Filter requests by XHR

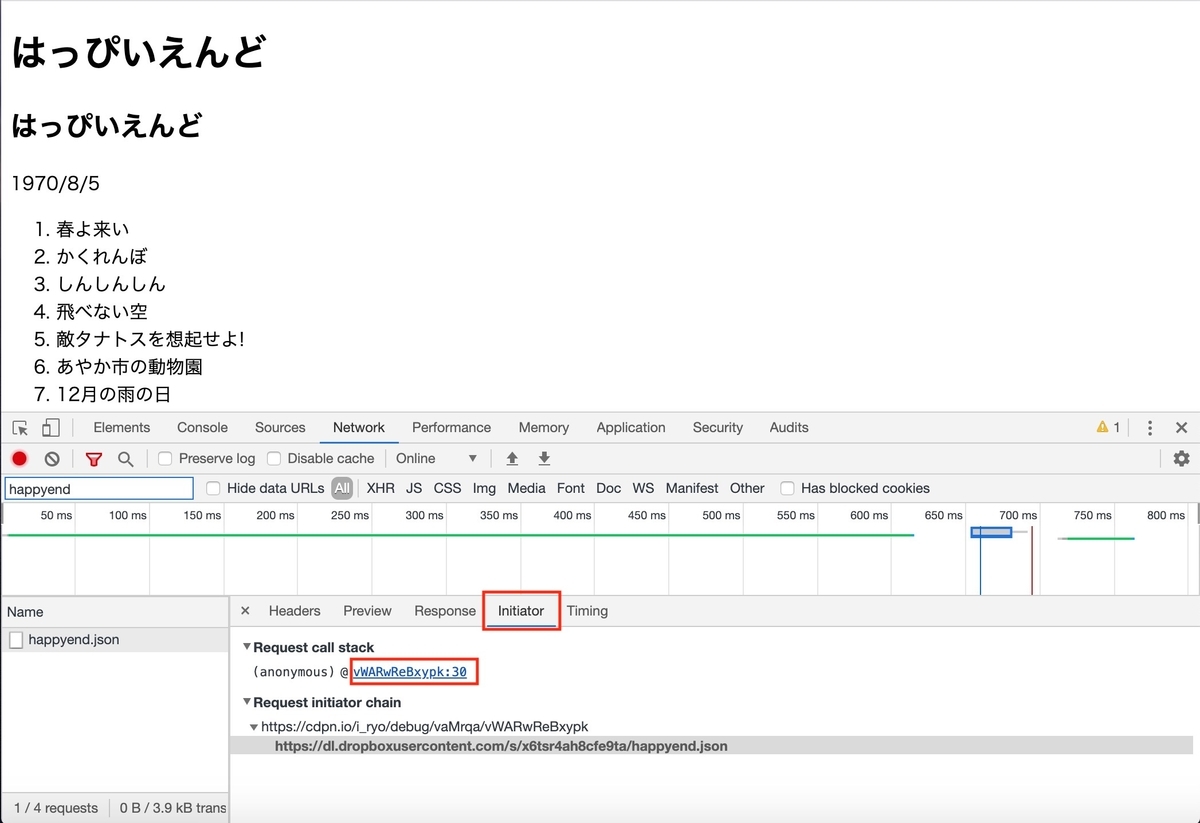[380, 489]
